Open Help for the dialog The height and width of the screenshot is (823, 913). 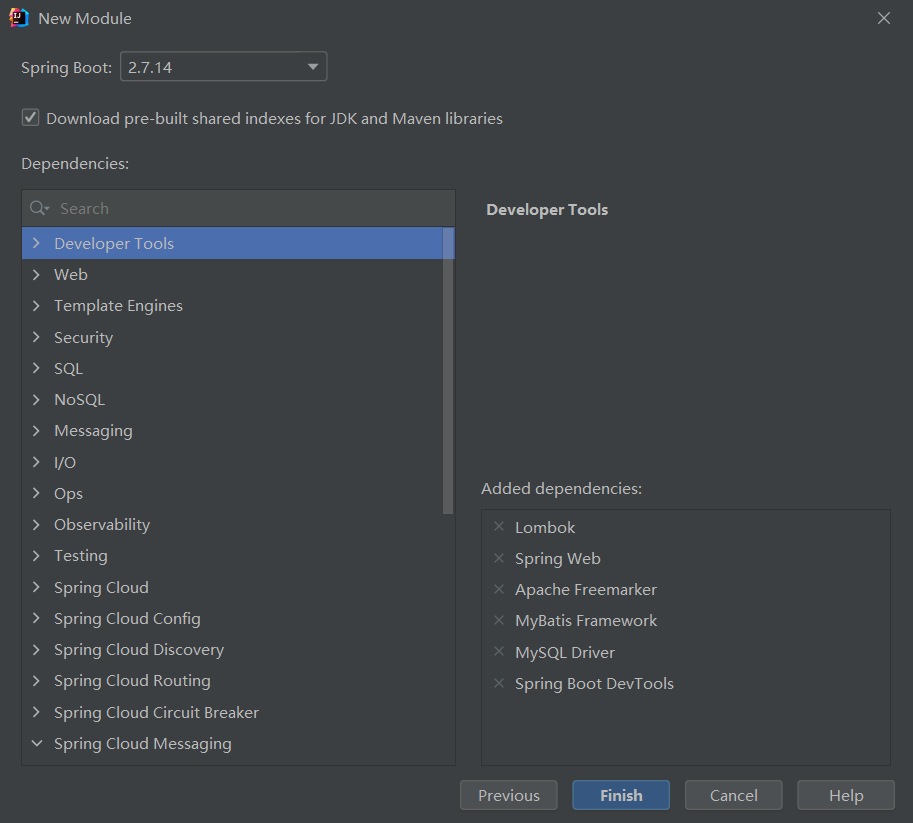(845, 795)
